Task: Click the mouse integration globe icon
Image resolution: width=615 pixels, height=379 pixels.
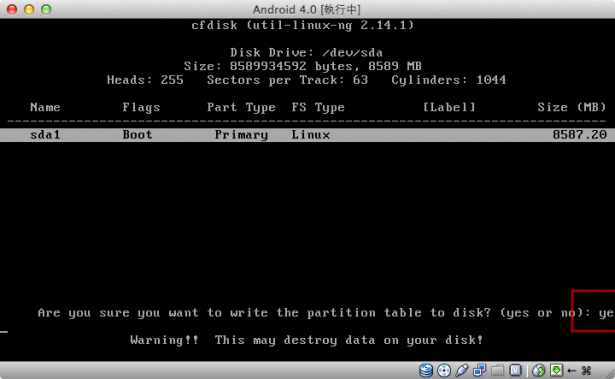Action: [x=539, y=370]
